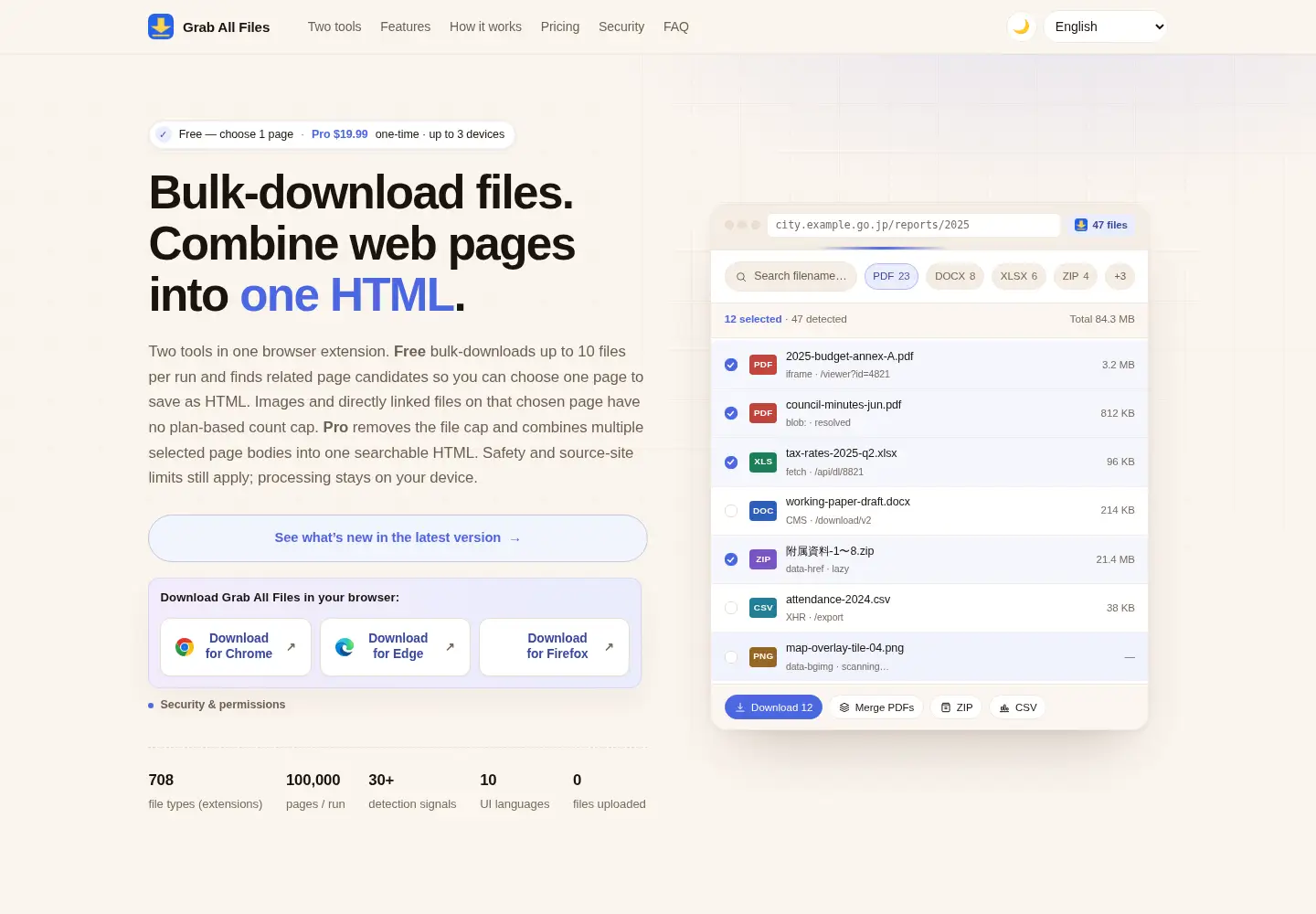Click the CSV file type icon
The image size is (1316, 914).
763,608
